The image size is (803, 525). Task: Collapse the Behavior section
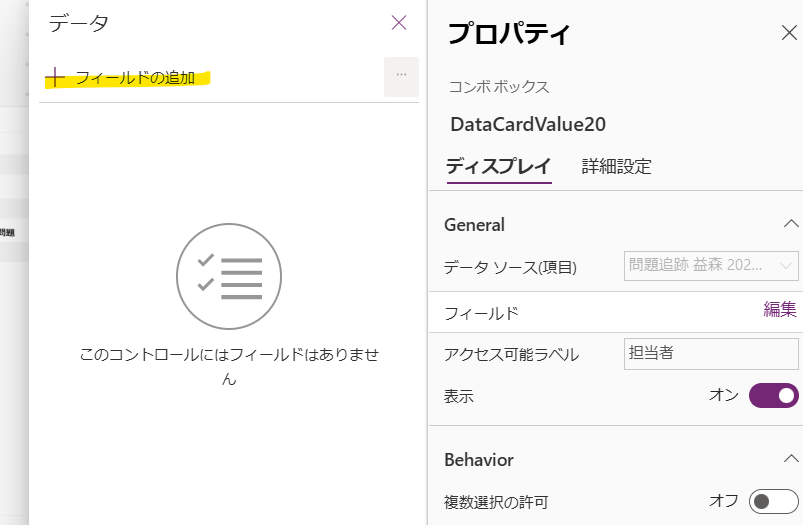(x=791, y=458)
